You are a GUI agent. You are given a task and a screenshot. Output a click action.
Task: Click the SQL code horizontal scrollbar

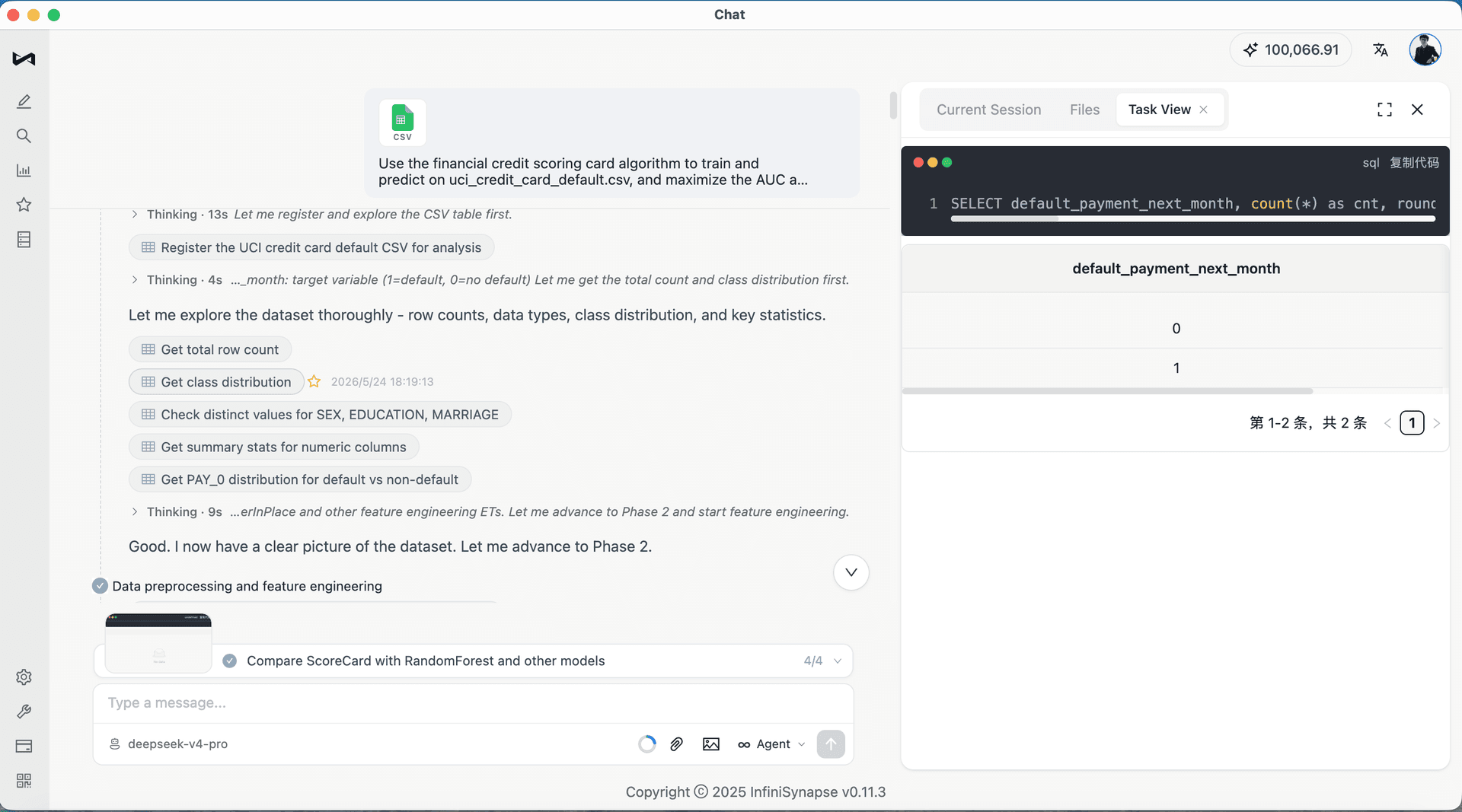pos(1192,219)
